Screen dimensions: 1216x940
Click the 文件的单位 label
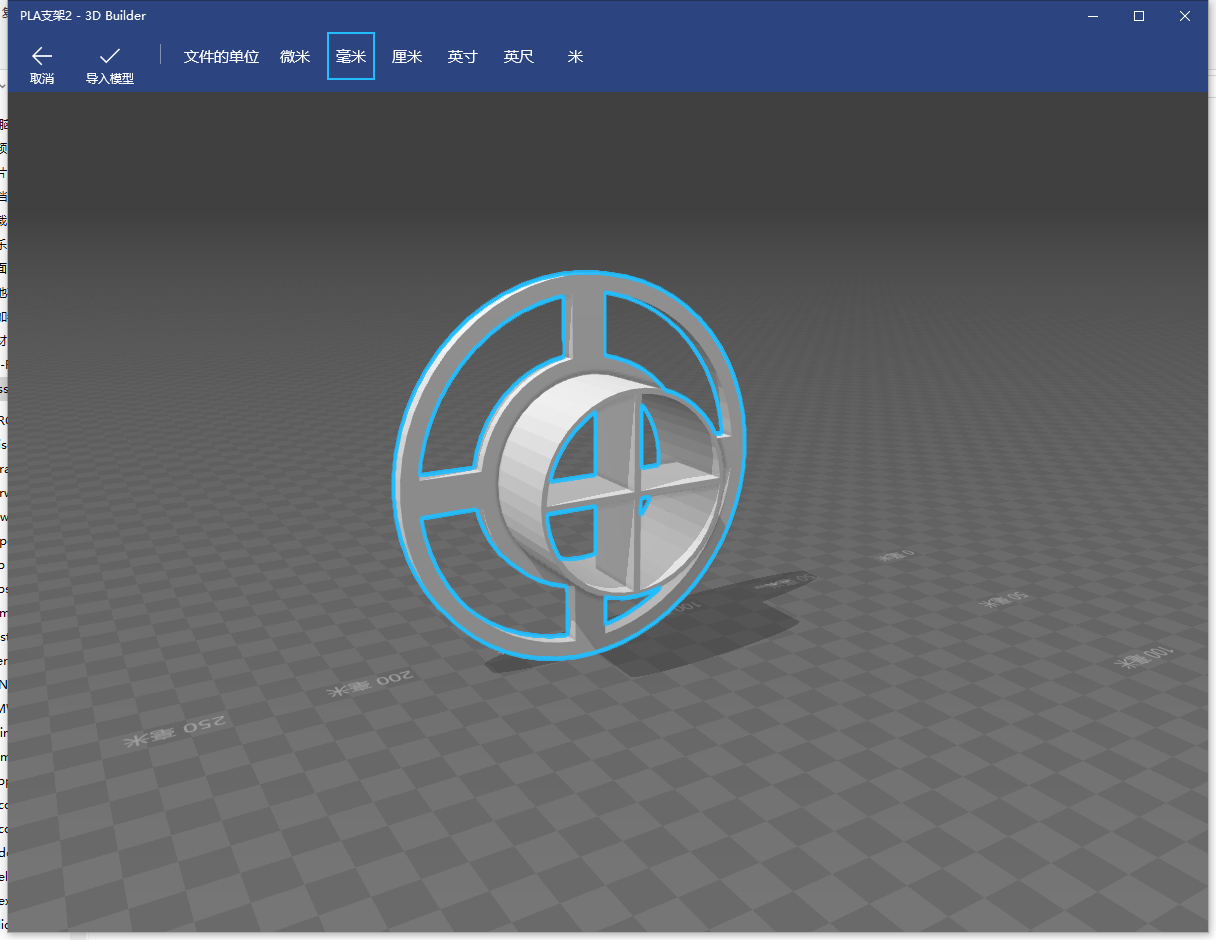pyautogui.click(x=221, y=57)
